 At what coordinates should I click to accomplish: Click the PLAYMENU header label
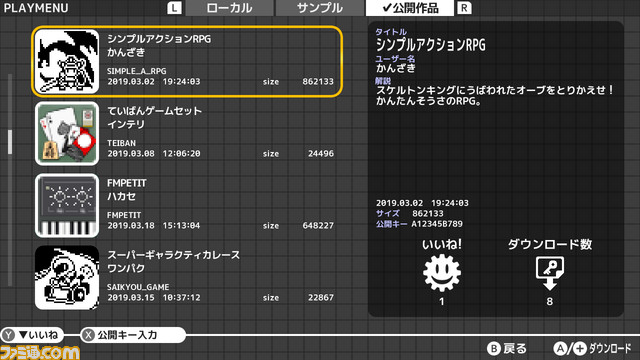click(36, 8)
